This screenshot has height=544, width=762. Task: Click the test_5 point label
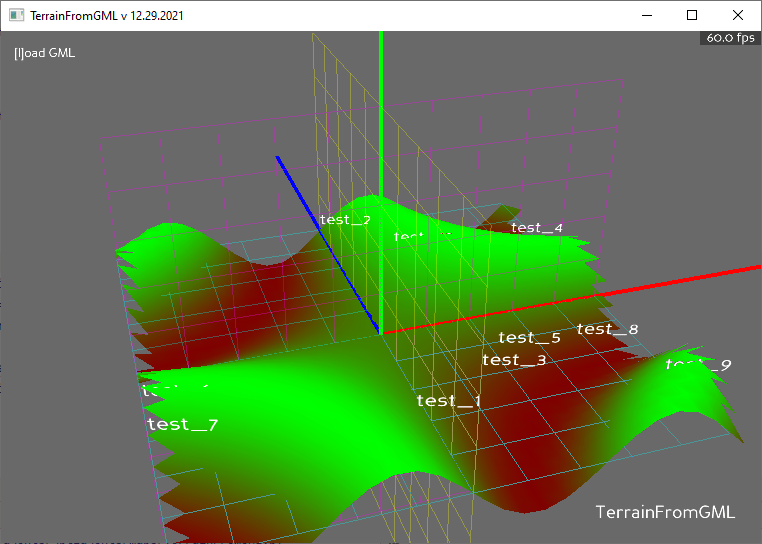point(529,338)
